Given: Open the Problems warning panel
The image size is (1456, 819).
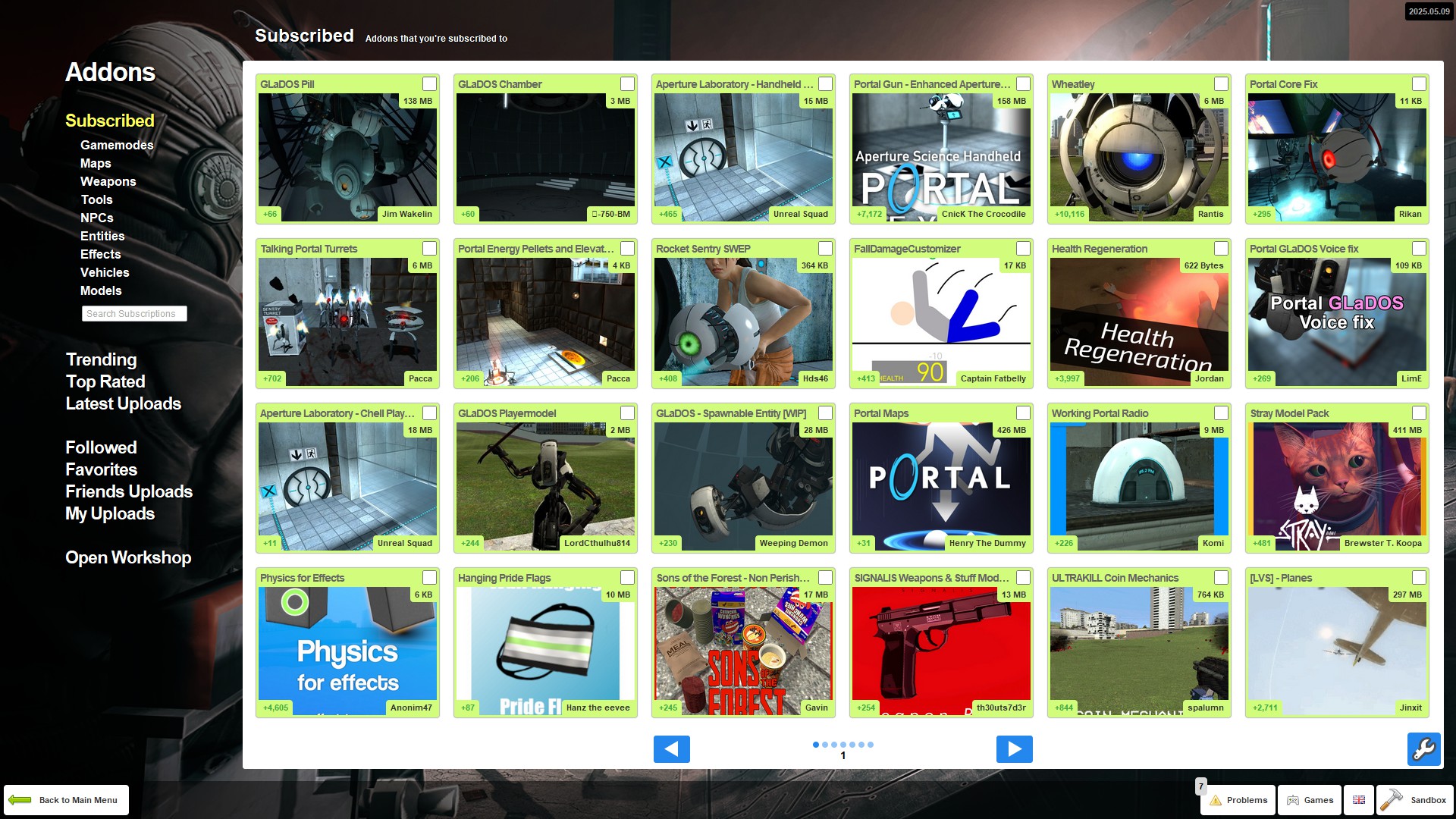Looking at the screenshot, I should [x=1238, y=800].
